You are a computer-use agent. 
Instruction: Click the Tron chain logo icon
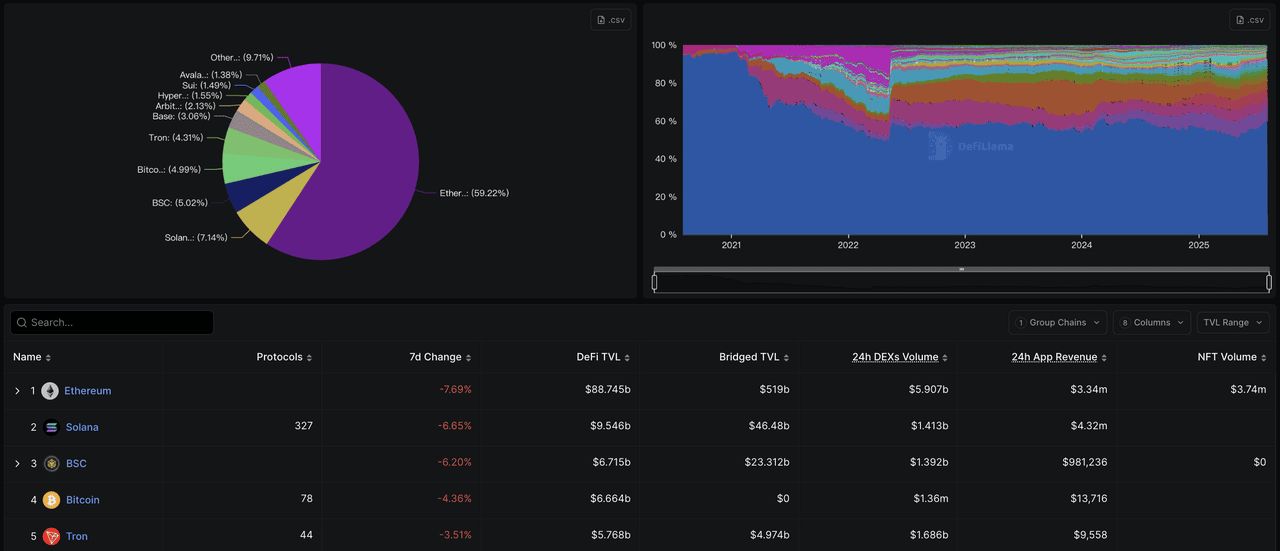point(51,537)
